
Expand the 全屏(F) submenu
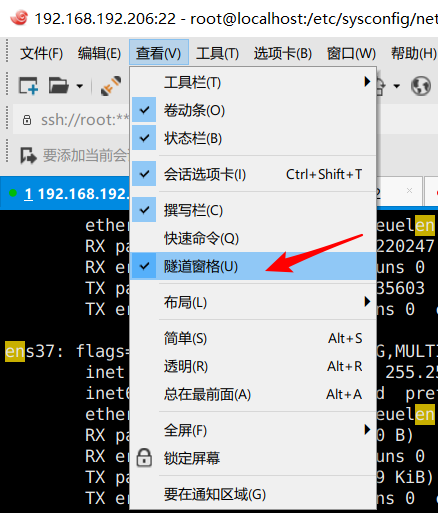point(254,430)
